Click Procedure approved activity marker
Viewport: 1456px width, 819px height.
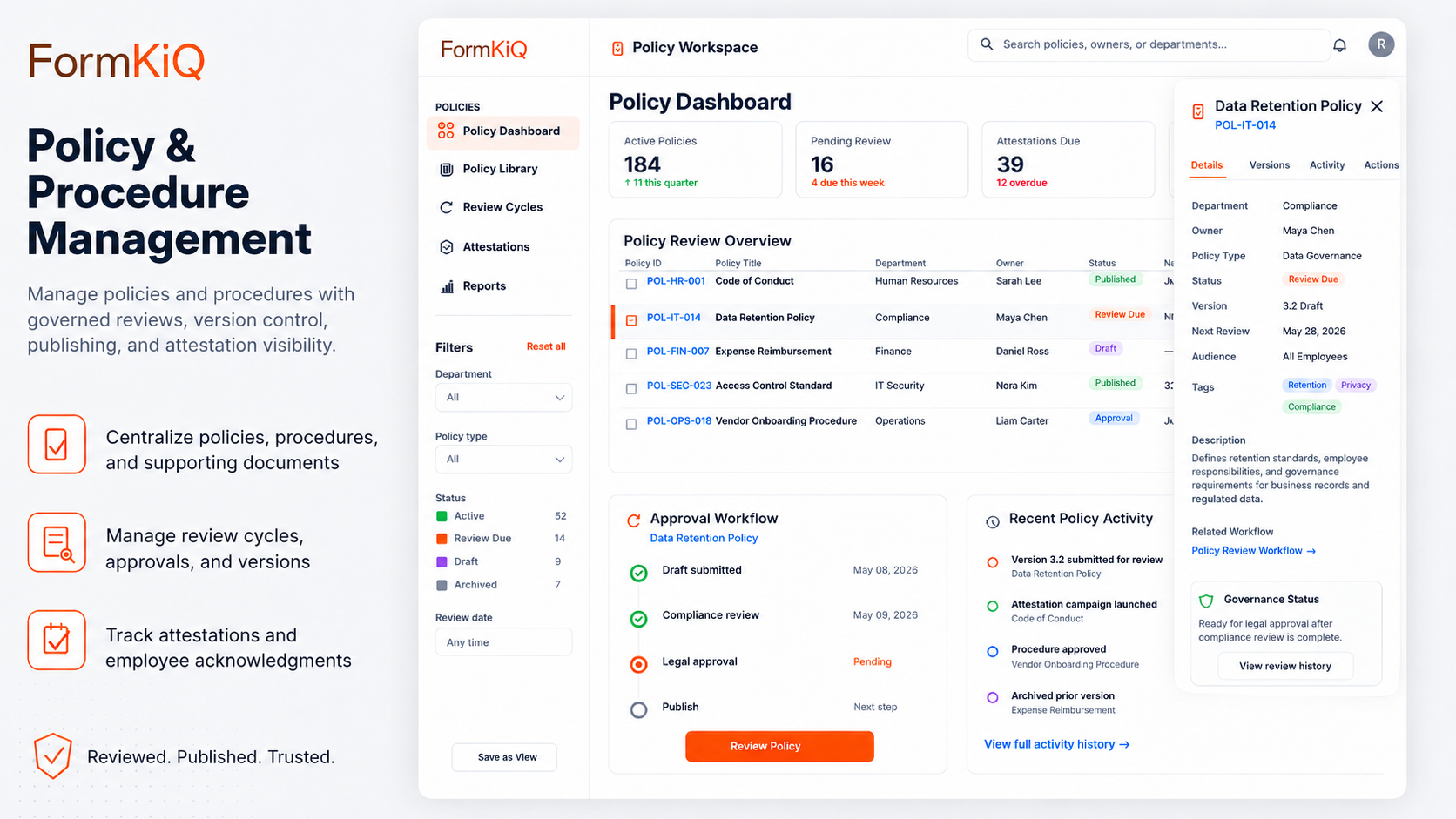(992, 651)
